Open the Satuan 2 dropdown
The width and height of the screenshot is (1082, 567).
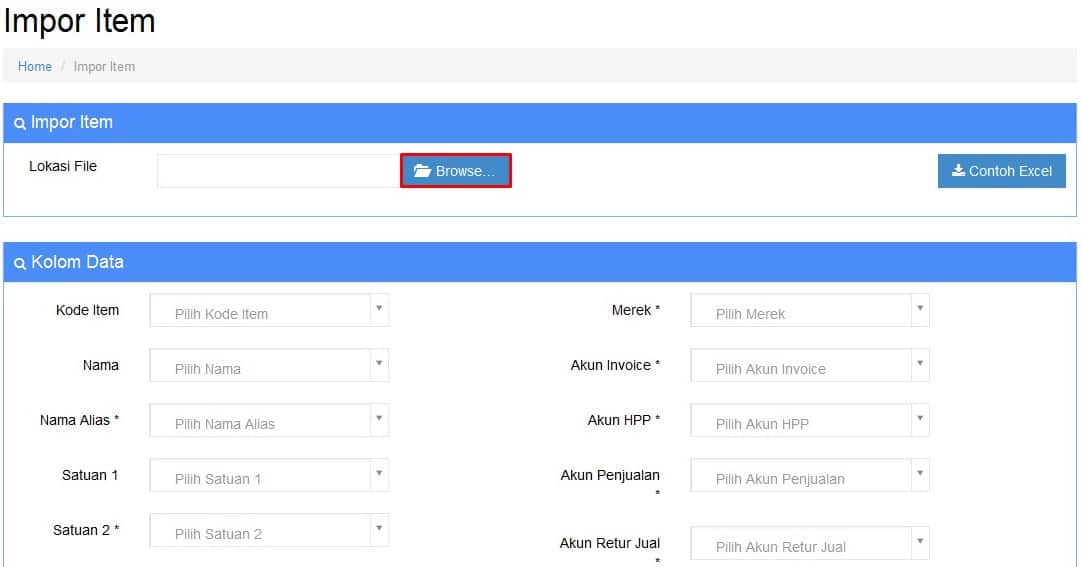260,531
